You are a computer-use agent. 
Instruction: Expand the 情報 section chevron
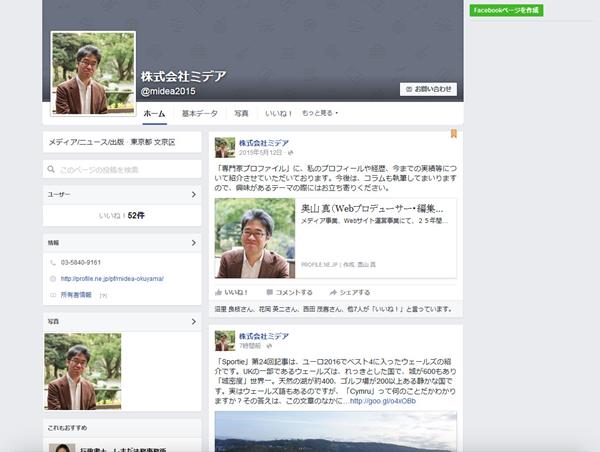[194, 243]
